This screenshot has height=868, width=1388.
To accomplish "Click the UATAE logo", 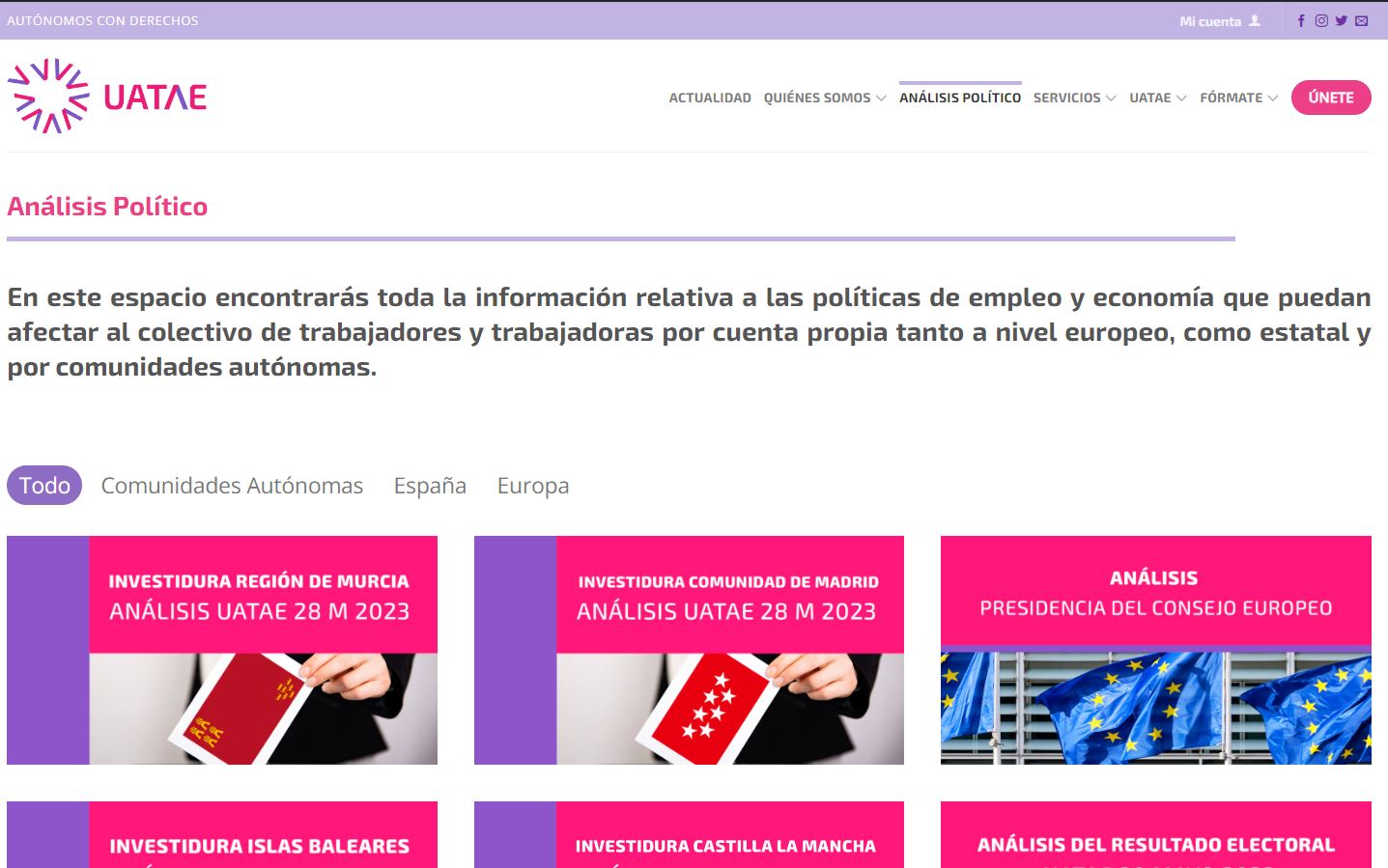I will 107,97.
